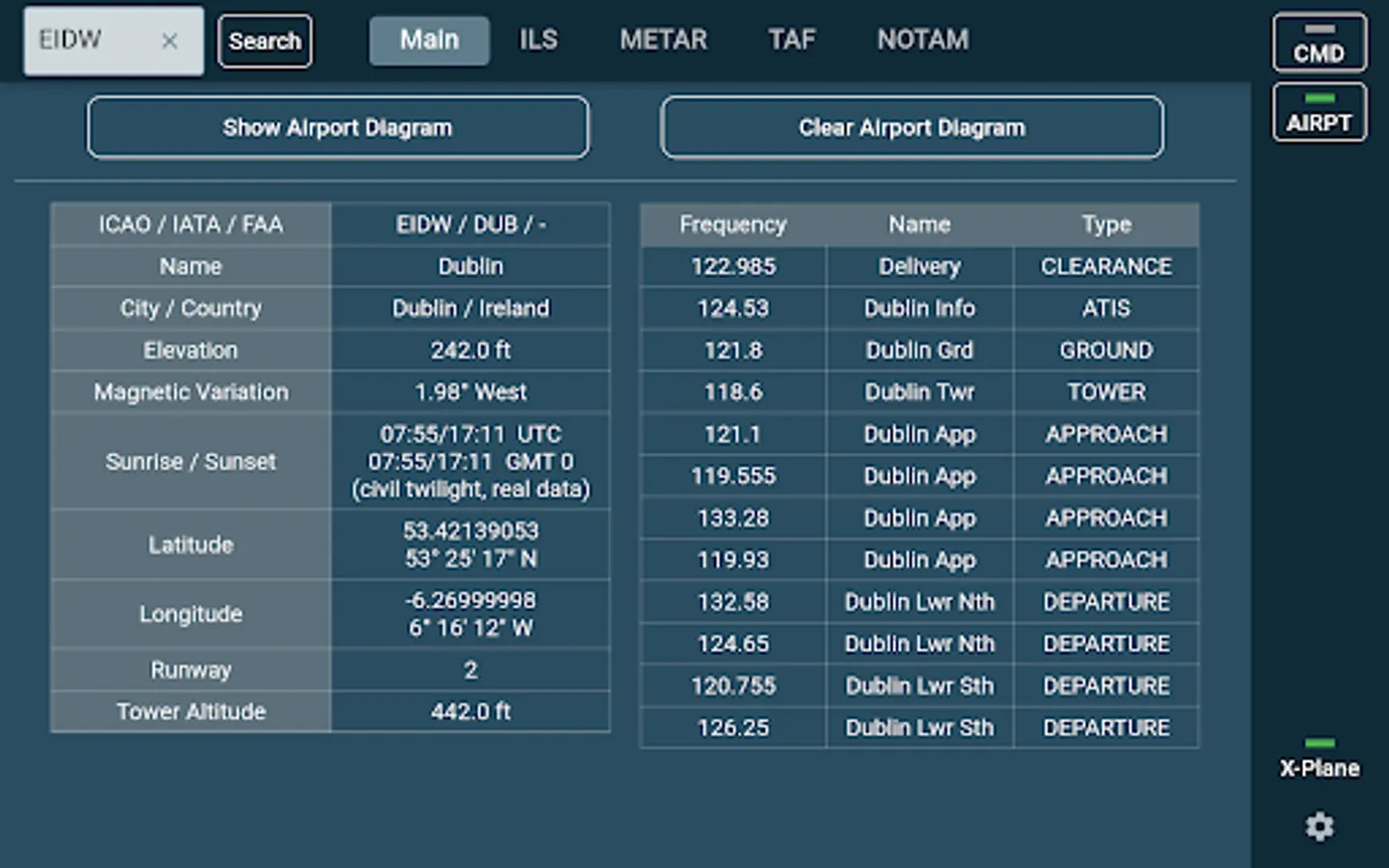Select the Main tab
Image resolution: width=1389 pixels, height=868 pixels.
(x=429, y=40)
